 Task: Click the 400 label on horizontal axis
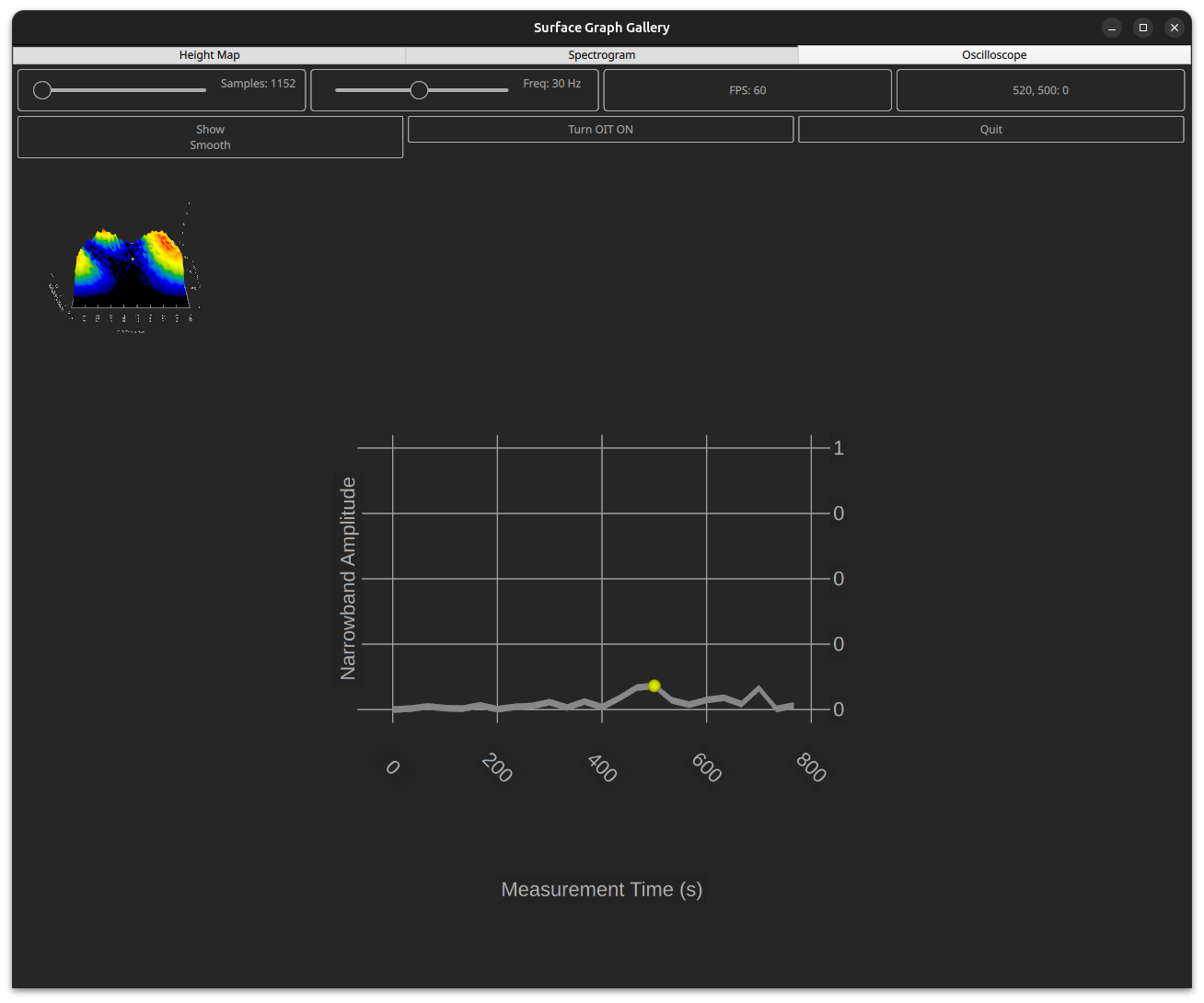coord(602,767)
